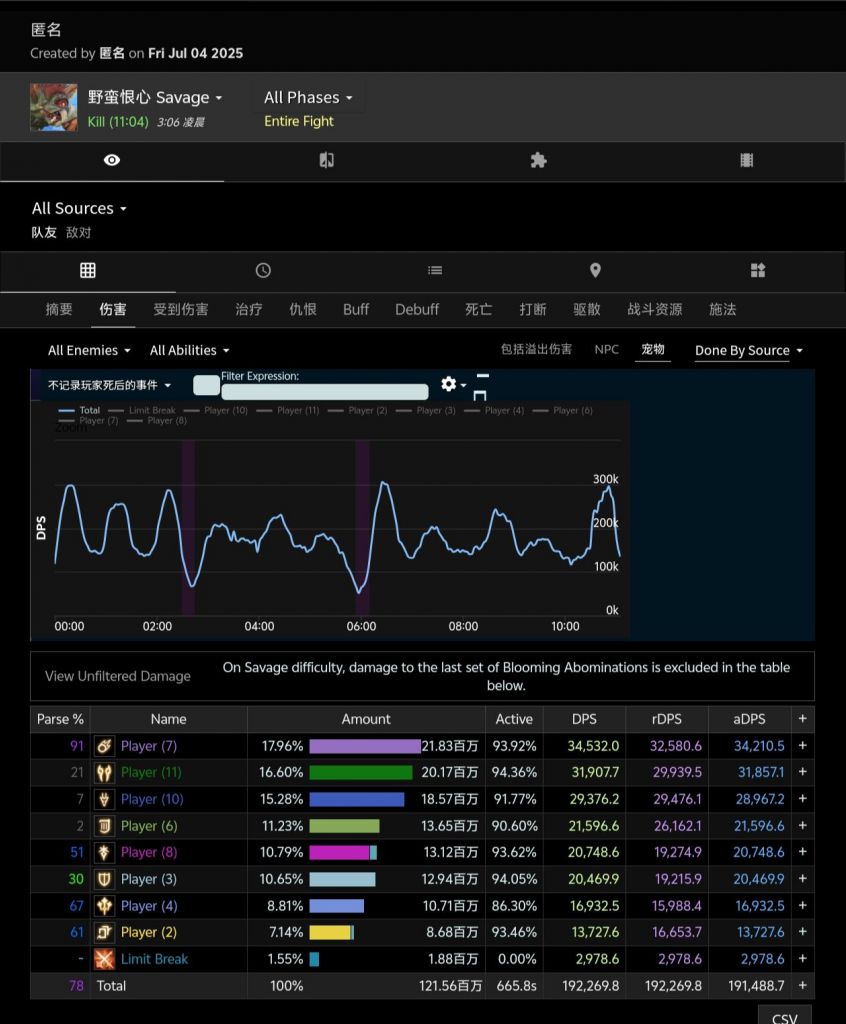The height and width of the screenshot is (1024, 846).
Task: Open the 治疗 healing tab
Action: point(248,310)
